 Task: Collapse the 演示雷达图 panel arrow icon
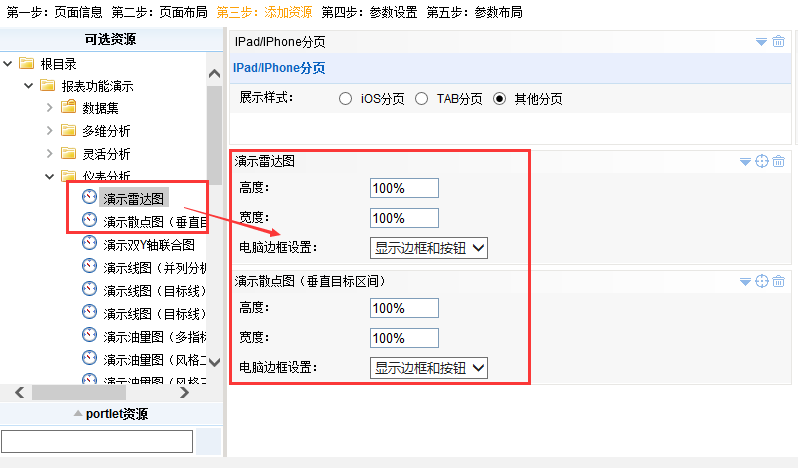[745, 162]
